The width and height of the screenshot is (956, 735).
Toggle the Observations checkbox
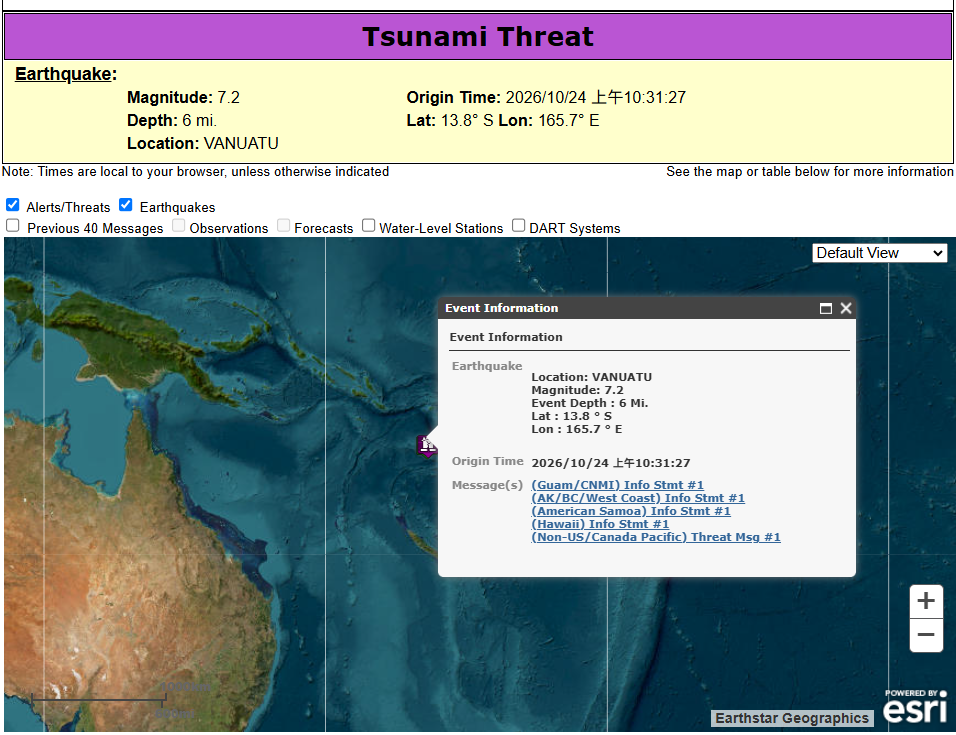[x=179, y=225]
